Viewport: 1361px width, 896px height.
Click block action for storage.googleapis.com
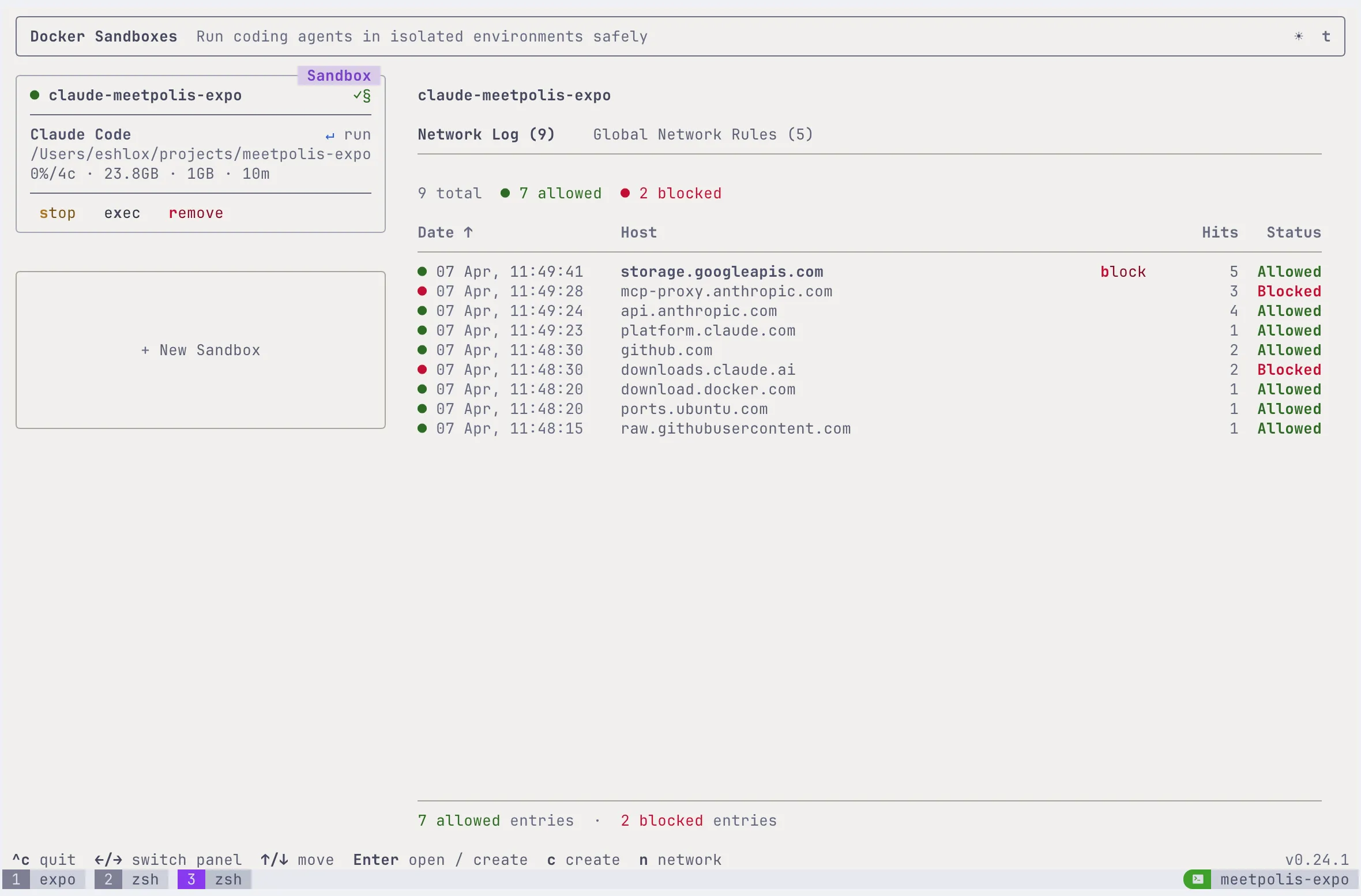(x=1122, y=272)
